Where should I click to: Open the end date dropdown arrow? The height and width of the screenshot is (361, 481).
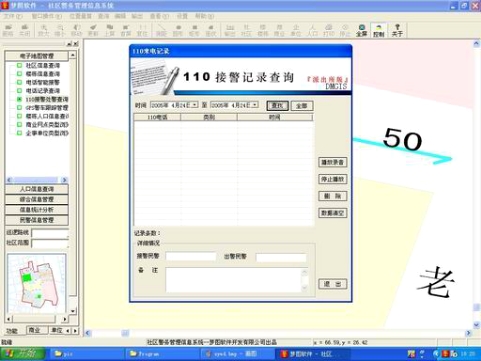coord(255,105)
